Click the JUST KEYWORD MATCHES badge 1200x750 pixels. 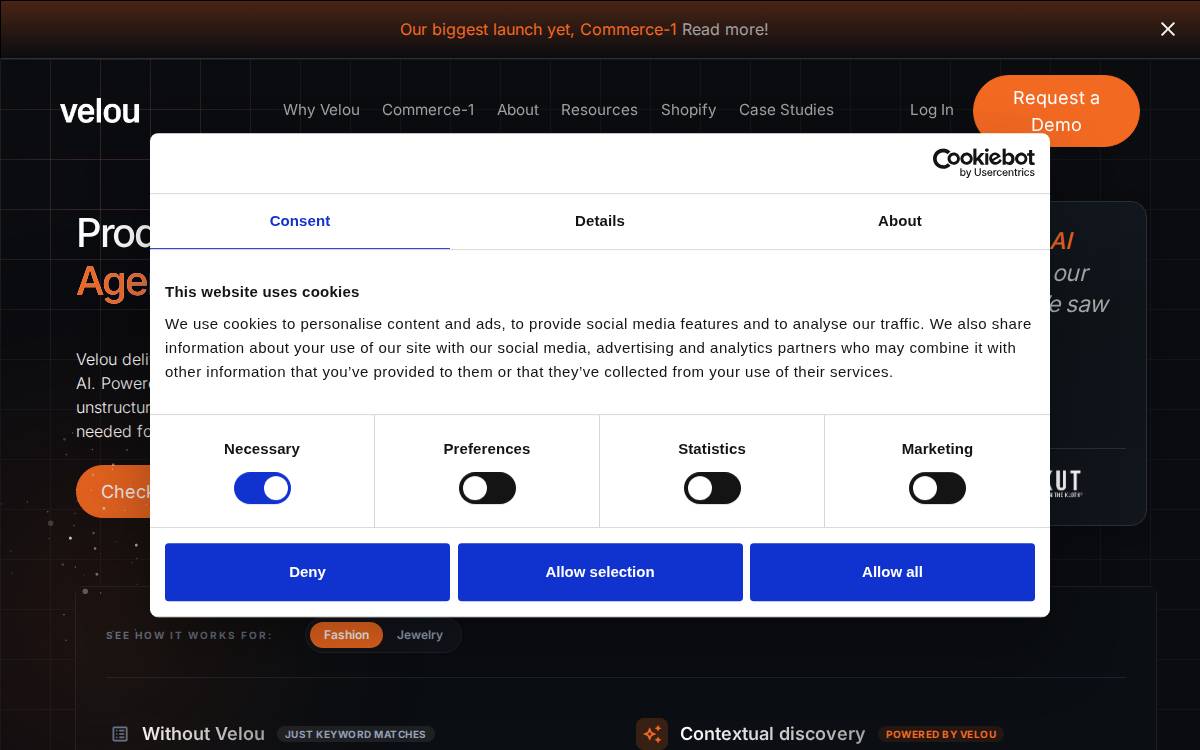(x=355, y=734)
